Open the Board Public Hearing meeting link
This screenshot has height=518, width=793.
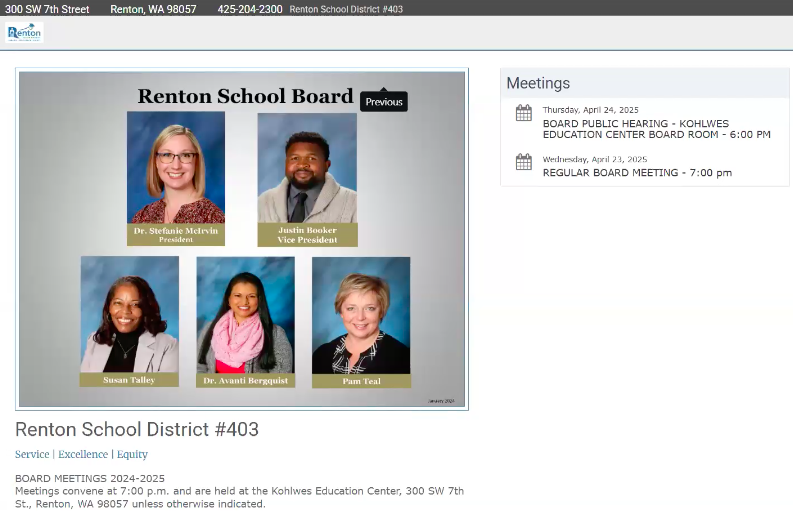(656, 129)
